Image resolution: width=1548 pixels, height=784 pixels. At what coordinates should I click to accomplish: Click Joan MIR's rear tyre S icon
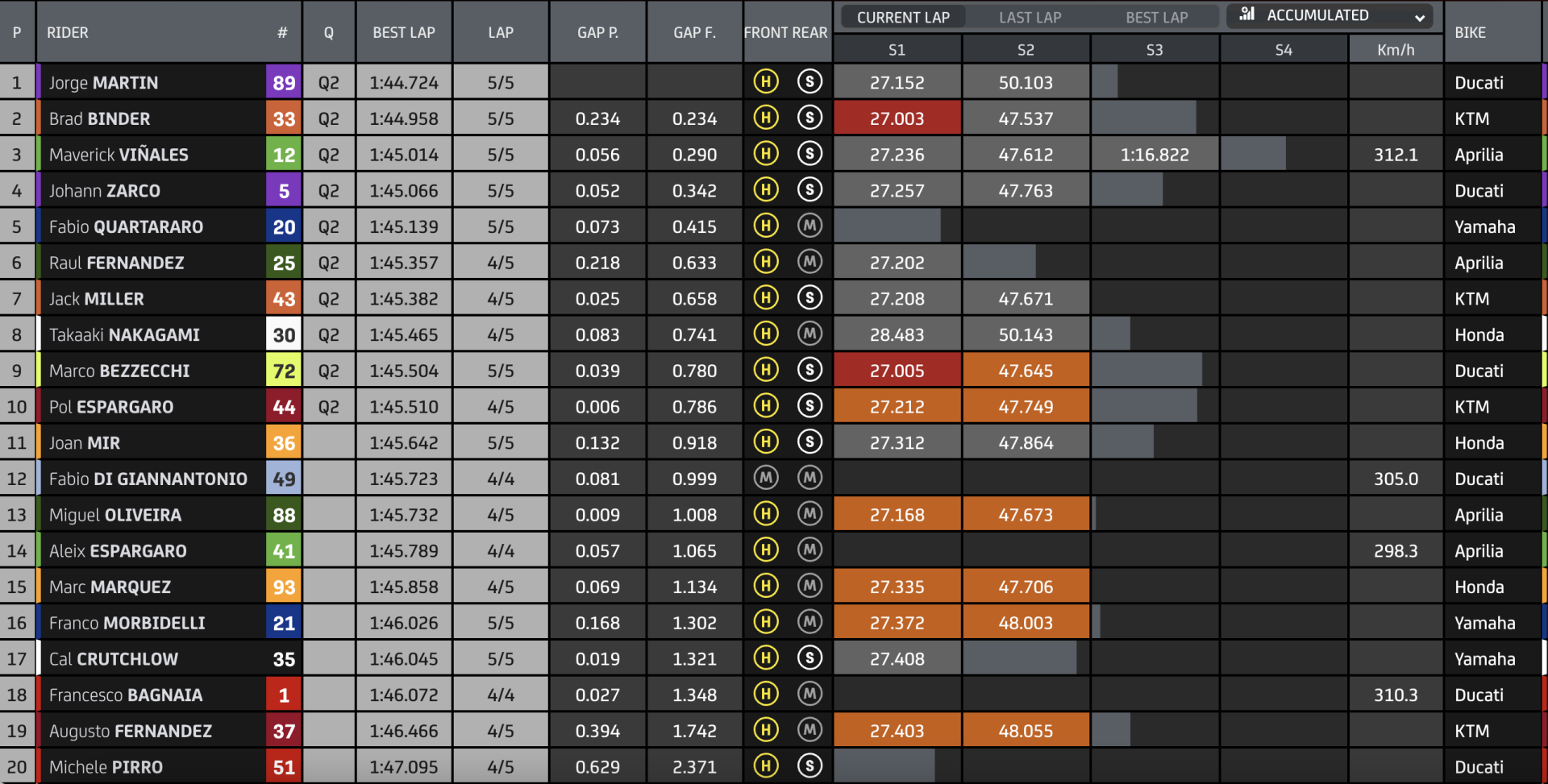tap(809, 442)
